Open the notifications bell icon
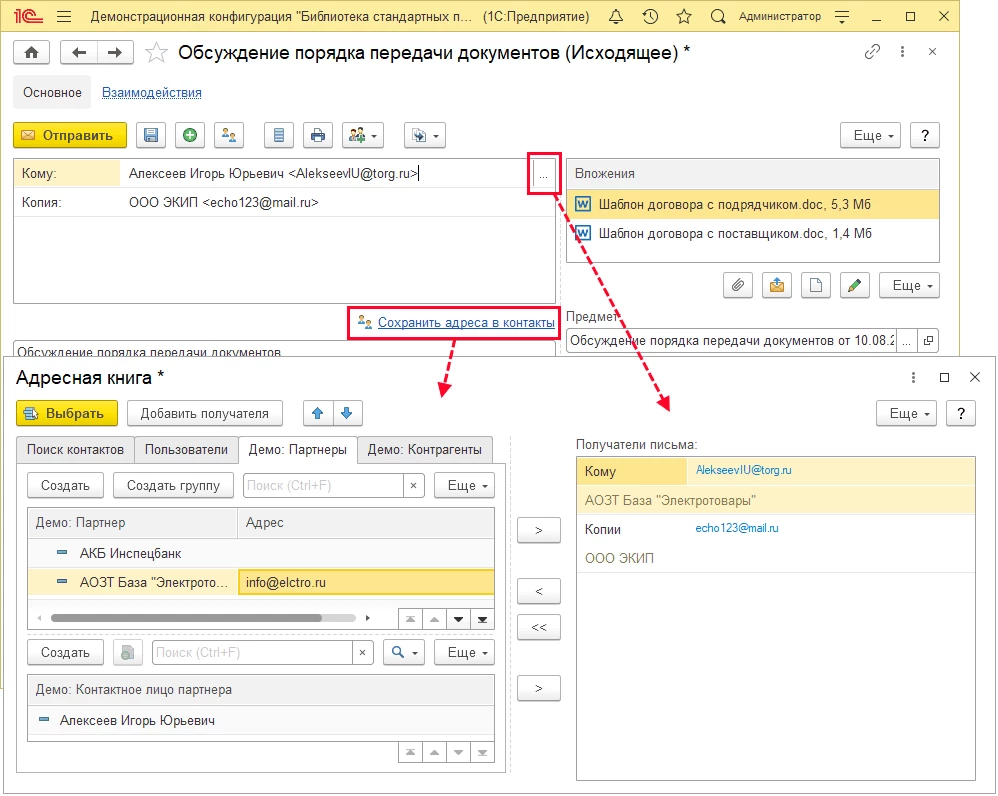 click(618, 17)
